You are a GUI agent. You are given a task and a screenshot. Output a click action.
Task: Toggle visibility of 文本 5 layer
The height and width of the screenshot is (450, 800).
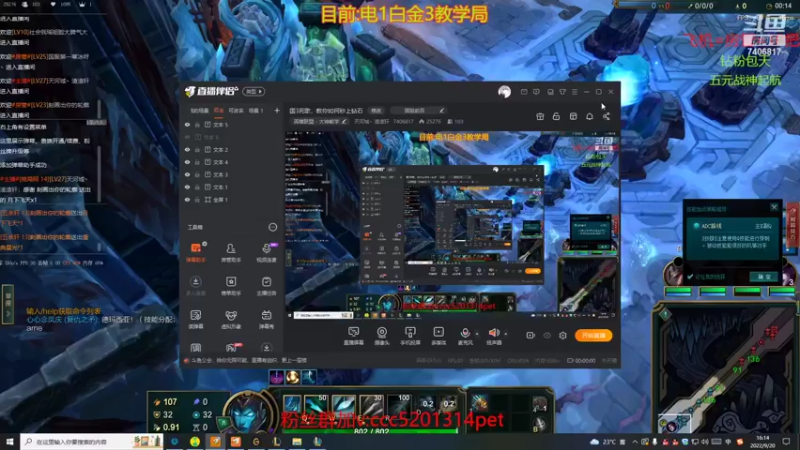(x=187, y=124)
